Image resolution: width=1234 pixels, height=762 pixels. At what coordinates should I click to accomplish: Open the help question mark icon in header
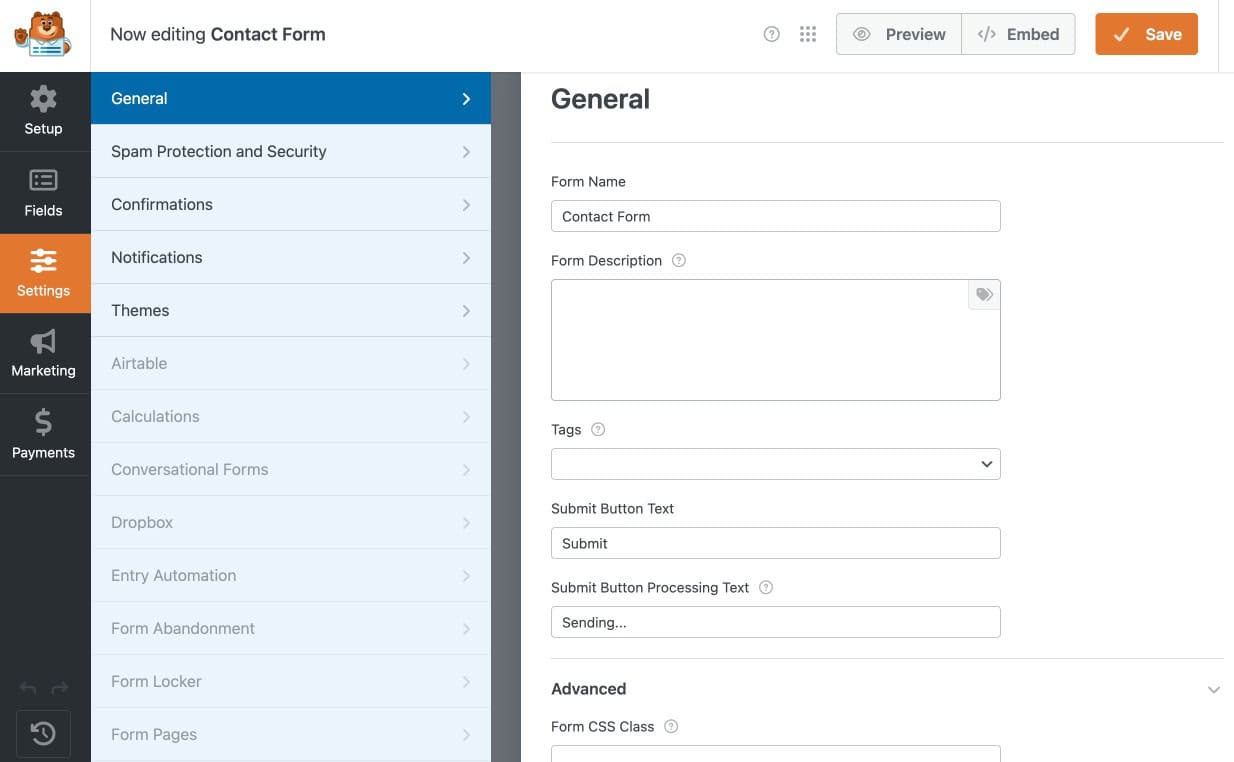[x=771, y=34]
